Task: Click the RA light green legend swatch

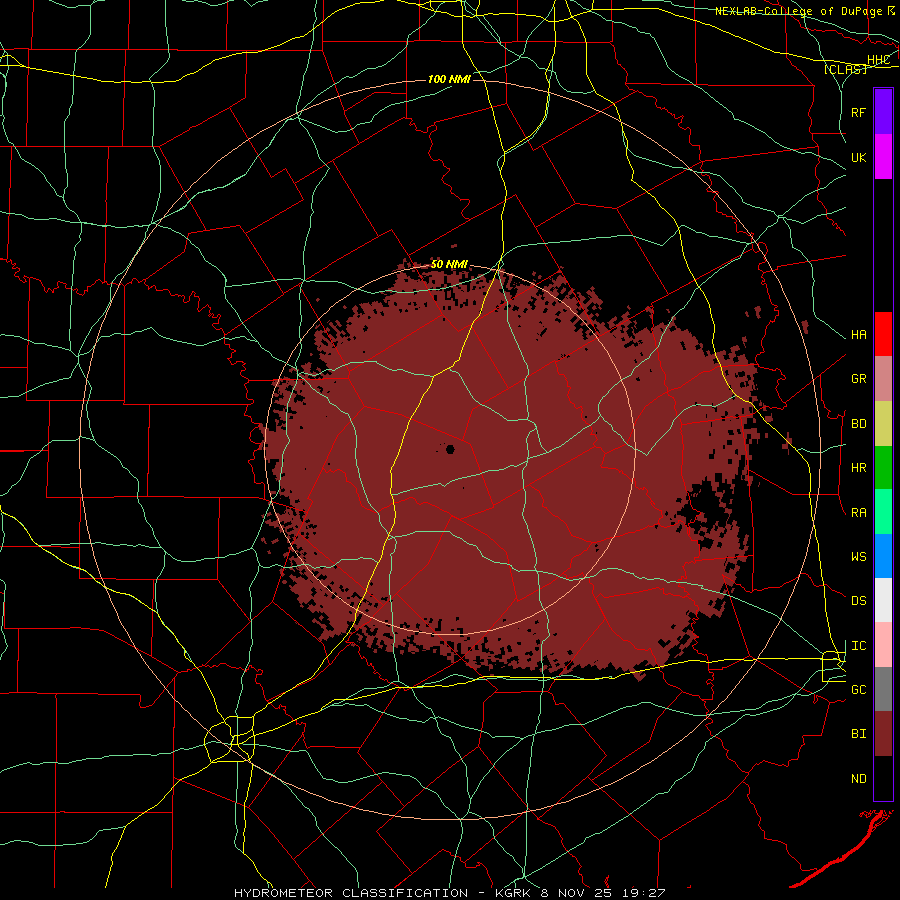Action: (883, 512)
